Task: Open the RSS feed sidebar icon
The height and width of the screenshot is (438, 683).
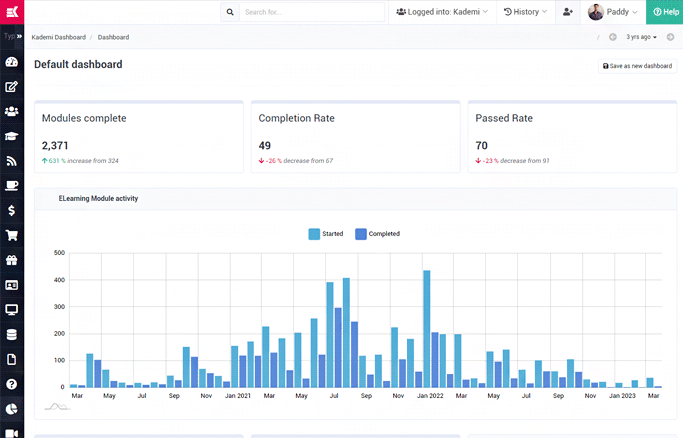Action: point(12,161)
